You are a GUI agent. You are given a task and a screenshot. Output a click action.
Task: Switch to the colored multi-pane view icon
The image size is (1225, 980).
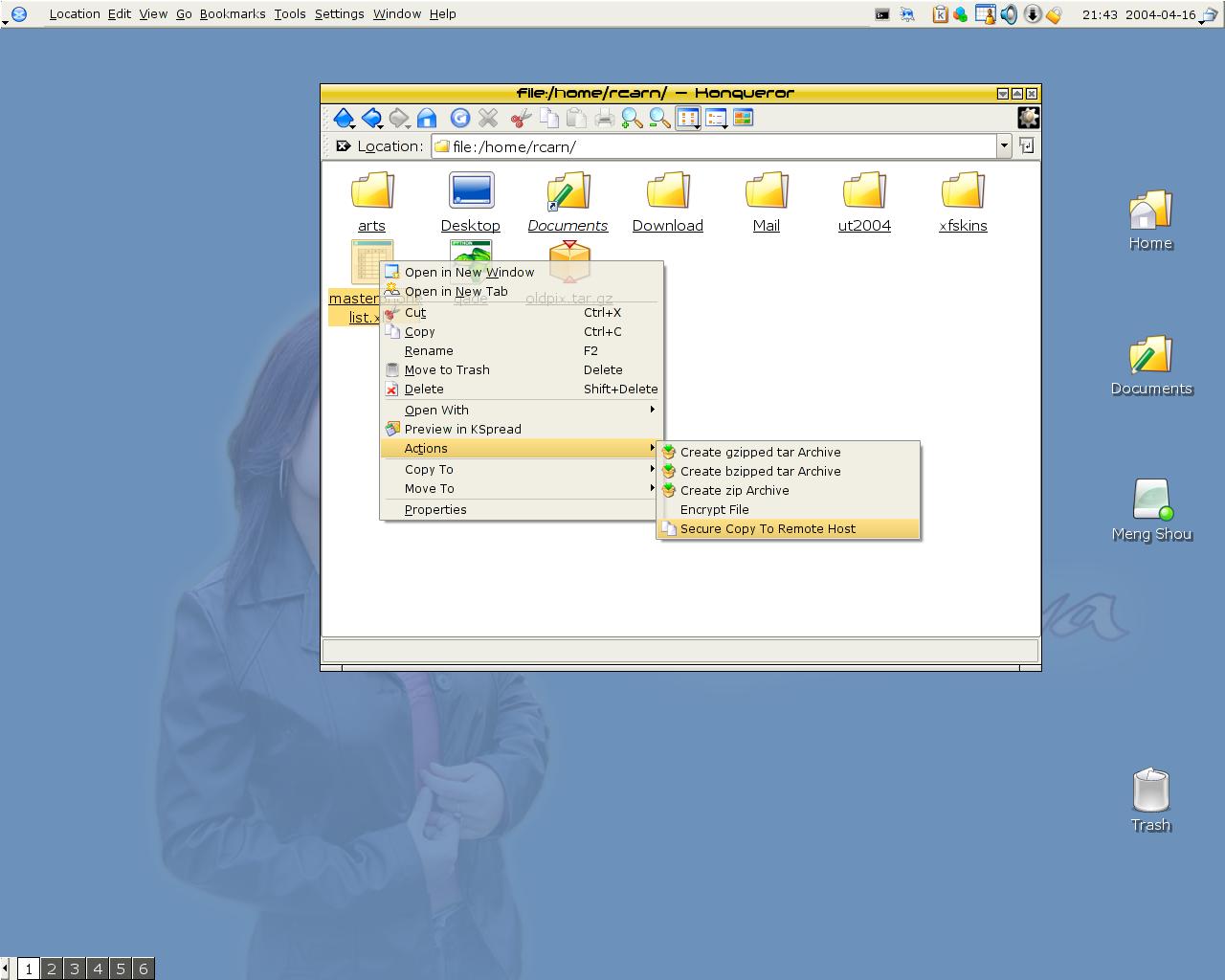point(743,118)
